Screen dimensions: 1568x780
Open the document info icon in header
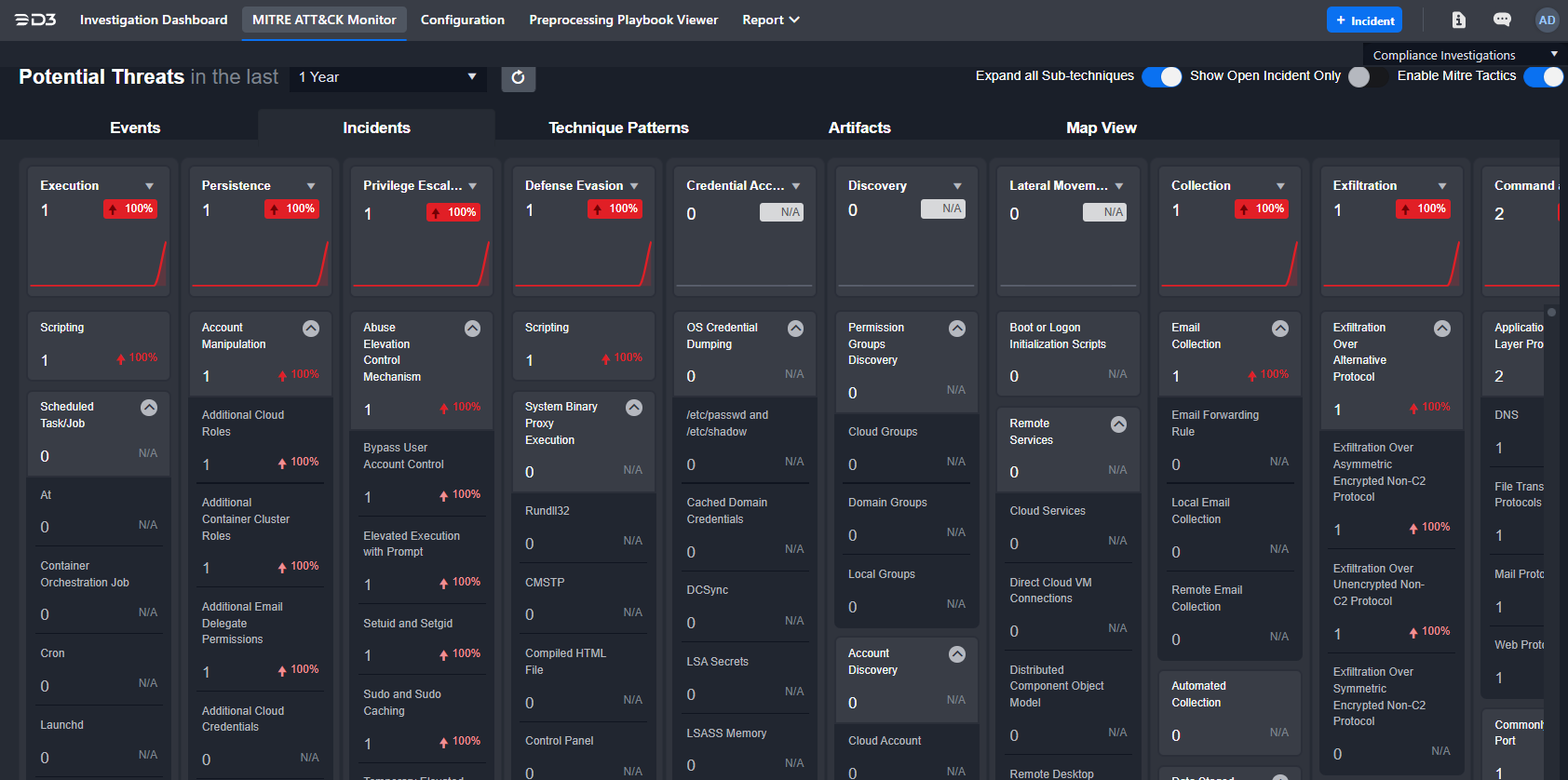click(x=1459, y=20)
